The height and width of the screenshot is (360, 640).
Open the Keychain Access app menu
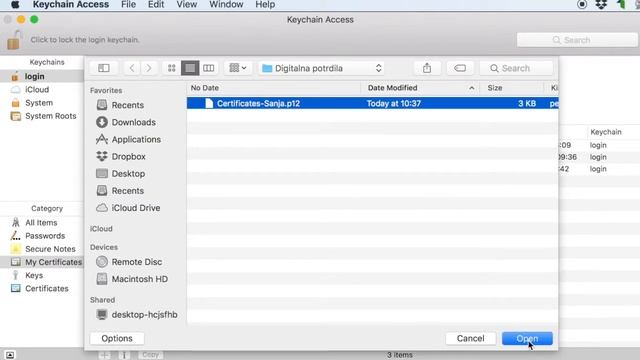71,4
